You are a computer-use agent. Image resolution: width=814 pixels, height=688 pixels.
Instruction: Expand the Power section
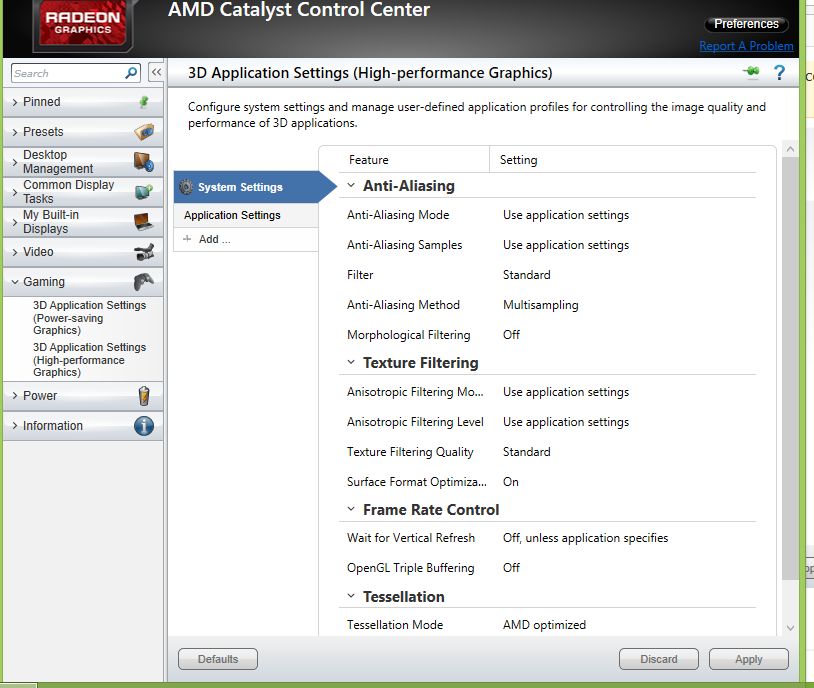[x=15, y=396]
